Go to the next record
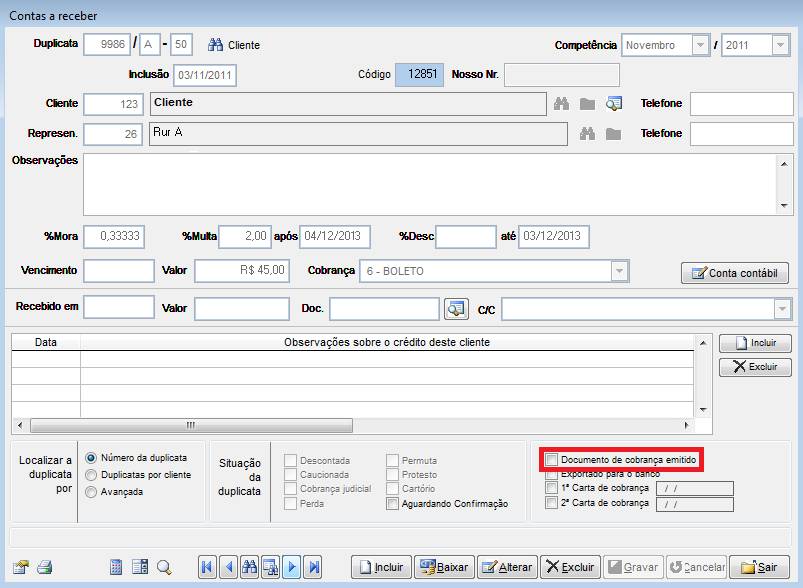 (x=291, y=567)
